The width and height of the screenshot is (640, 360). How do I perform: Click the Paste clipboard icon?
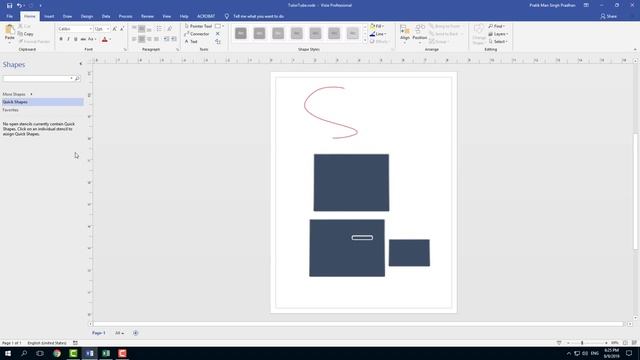click(9, 30)
